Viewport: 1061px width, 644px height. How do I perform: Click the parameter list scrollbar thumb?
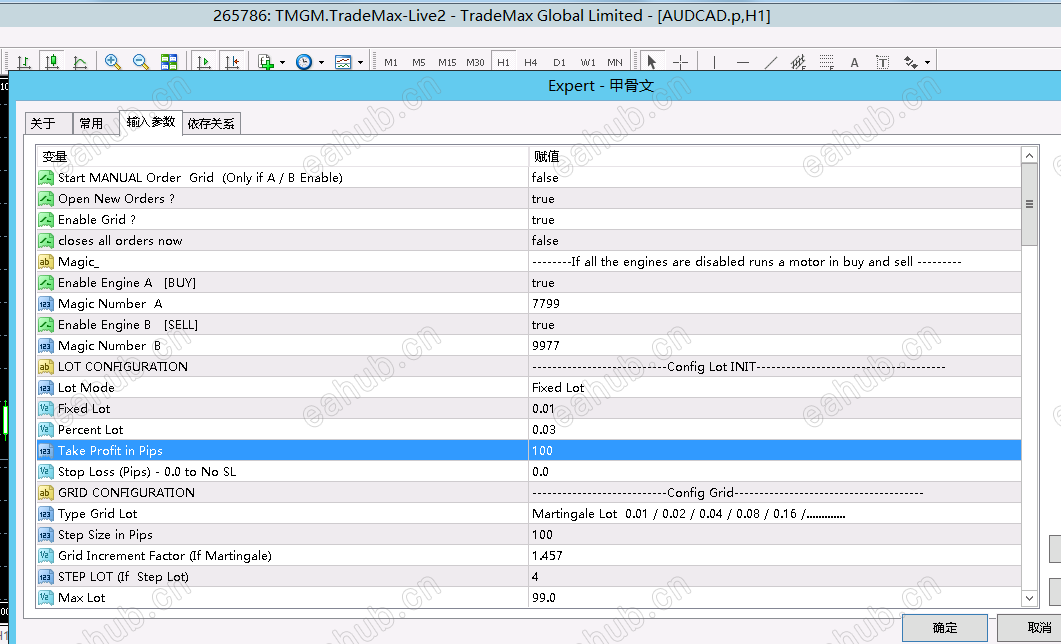pos(1029,204)
